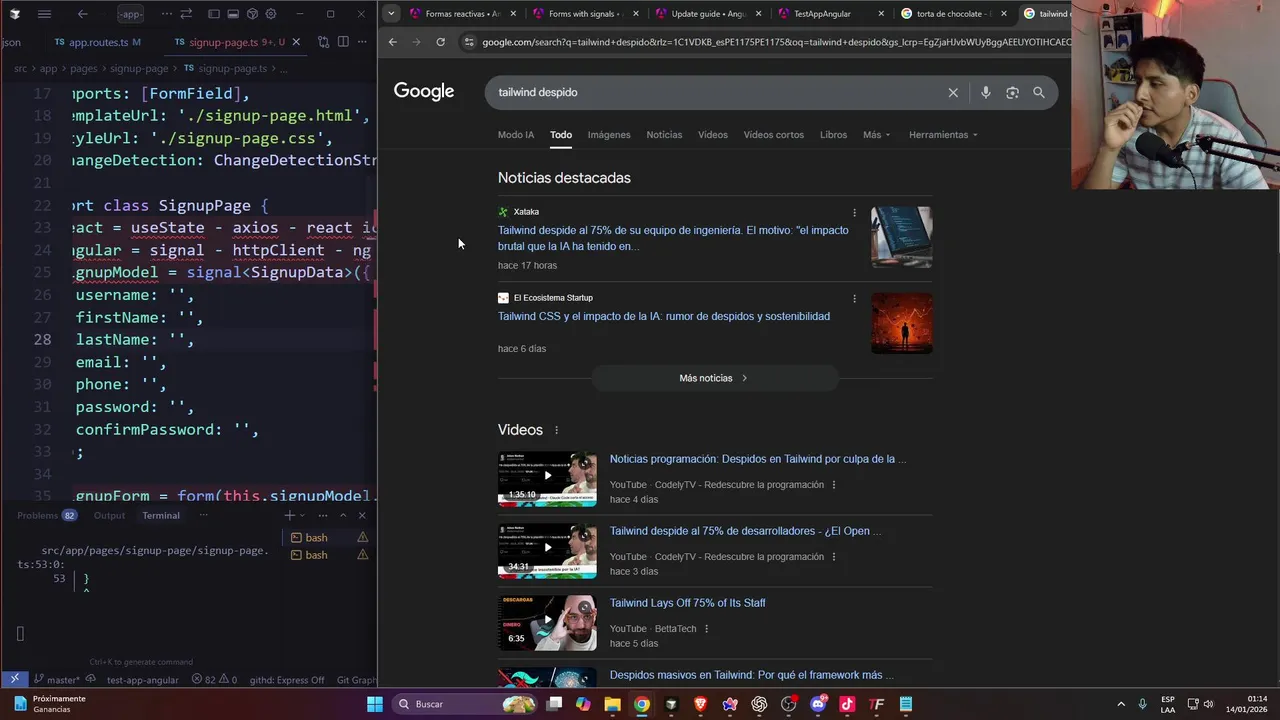Expand the new terminal launch profile dropdown
The height and width of the screenshot is (720, 1280).
pos(304,516)
